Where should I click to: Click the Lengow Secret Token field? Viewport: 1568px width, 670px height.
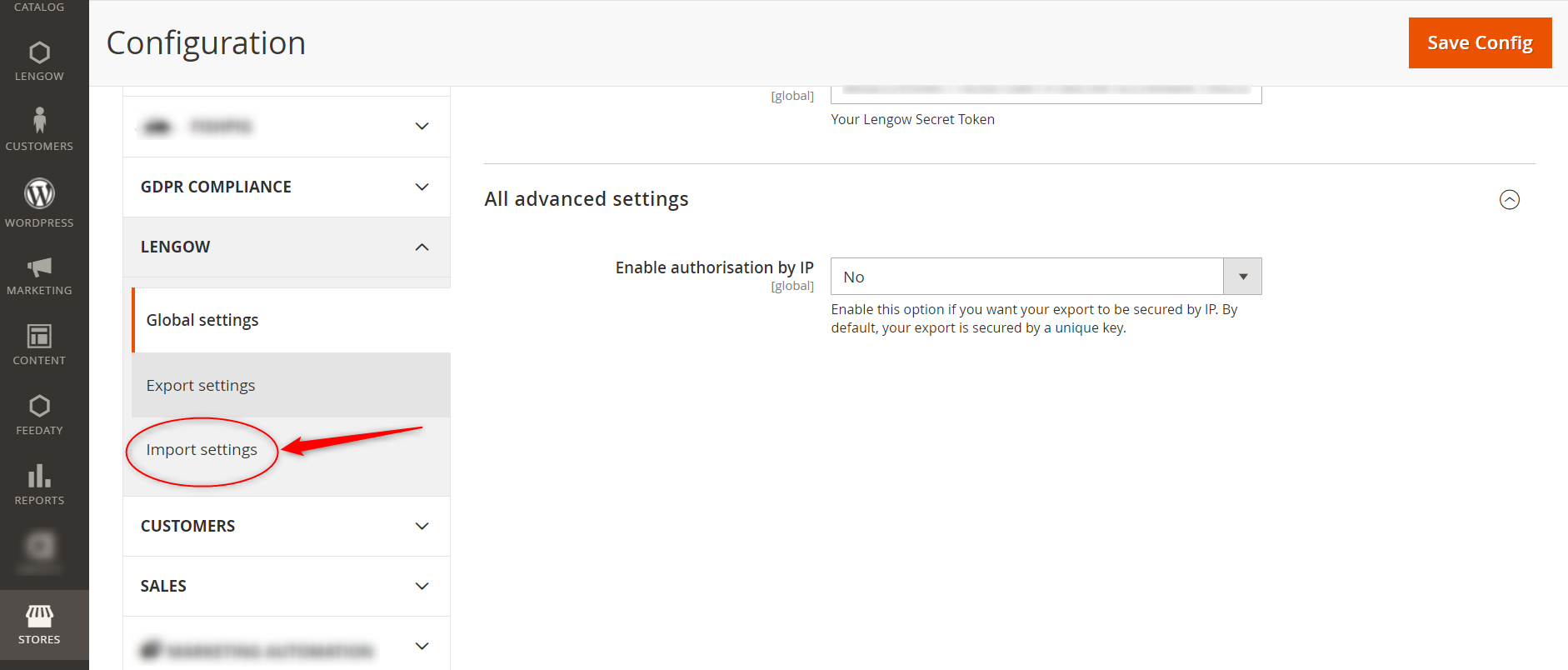1045,93
